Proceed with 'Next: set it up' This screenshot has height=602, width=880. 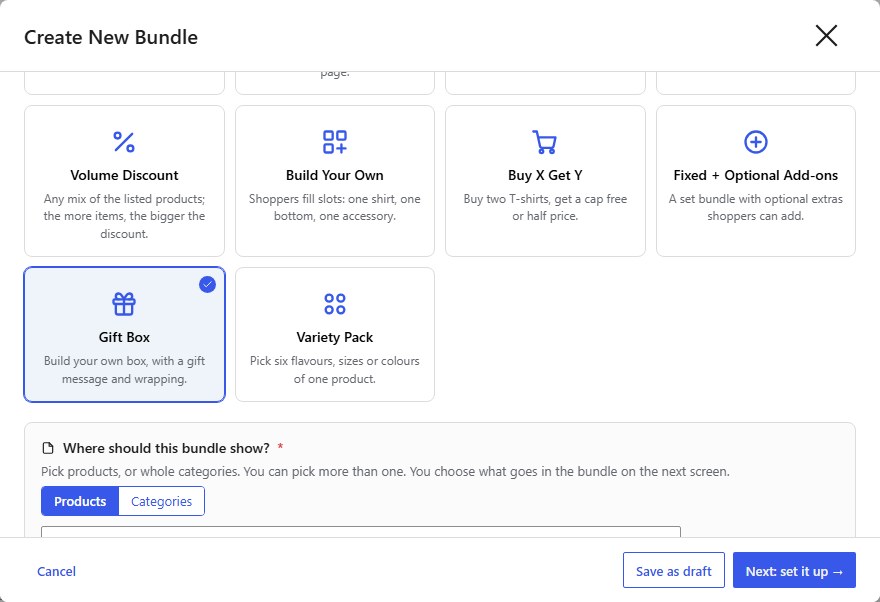click(794, 571)
